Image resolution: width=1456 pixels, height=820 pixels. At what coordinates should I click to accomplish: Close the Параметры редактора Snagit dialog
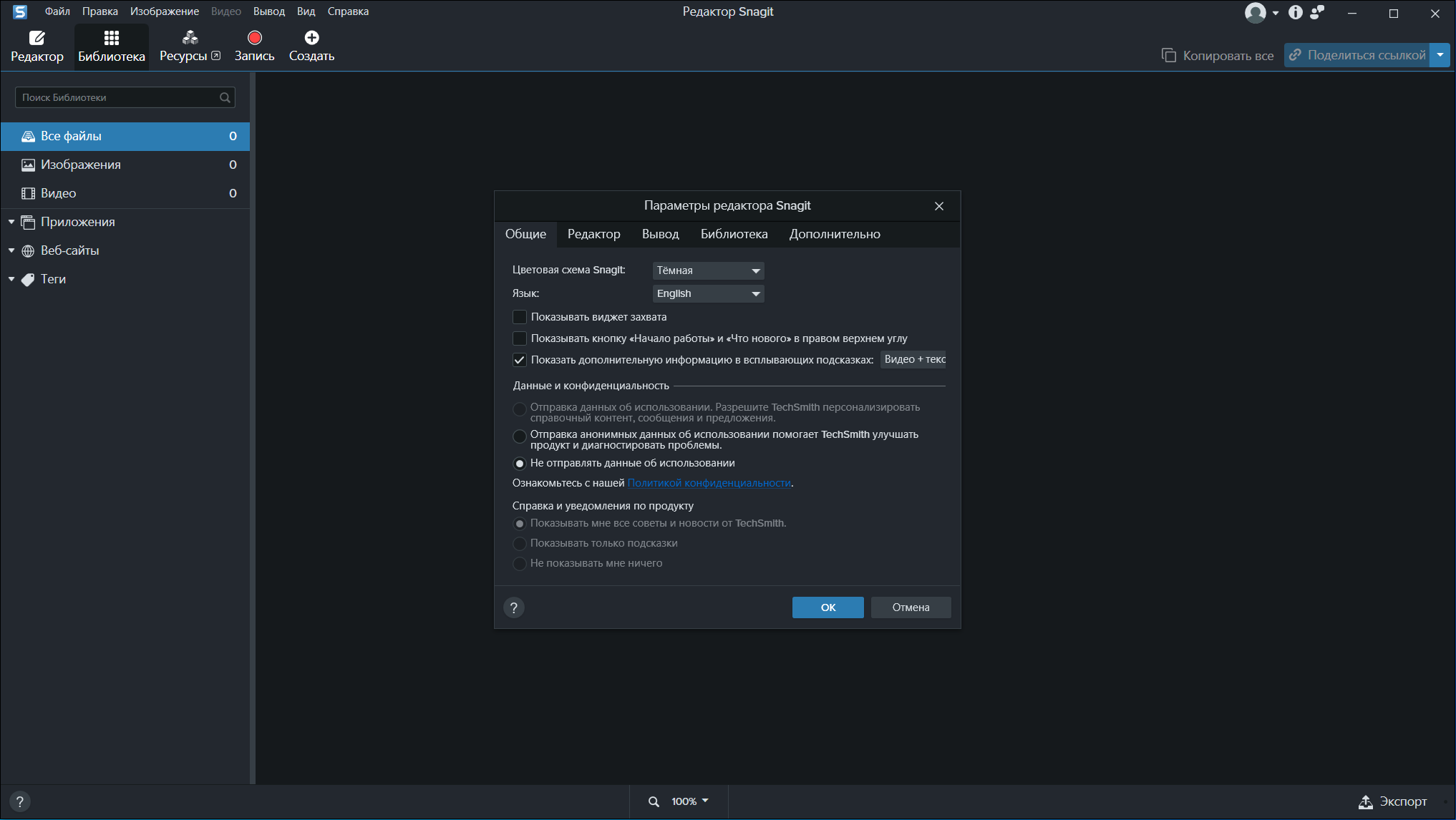939,206
